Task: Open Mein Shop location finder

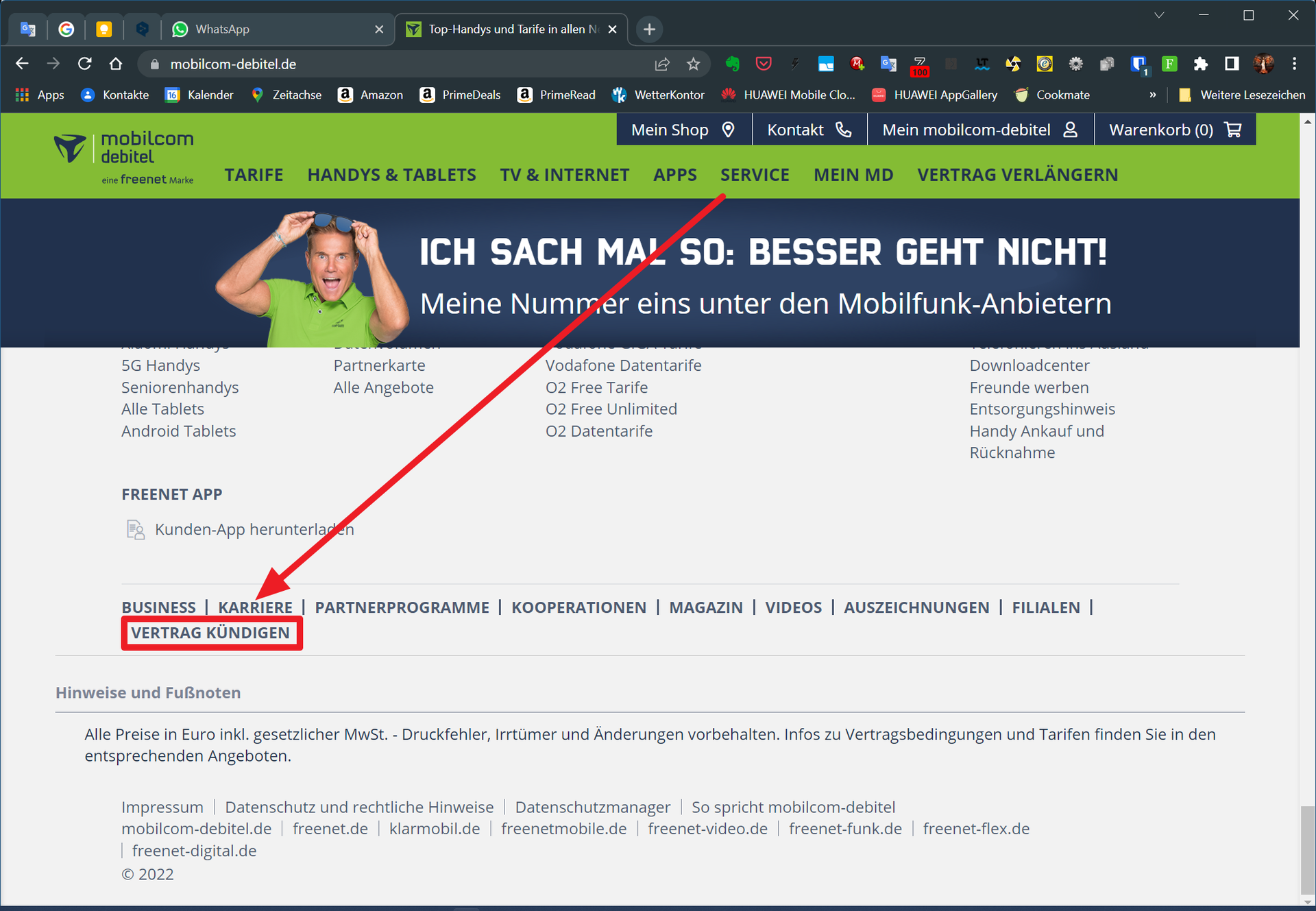Action: point(683,130)
